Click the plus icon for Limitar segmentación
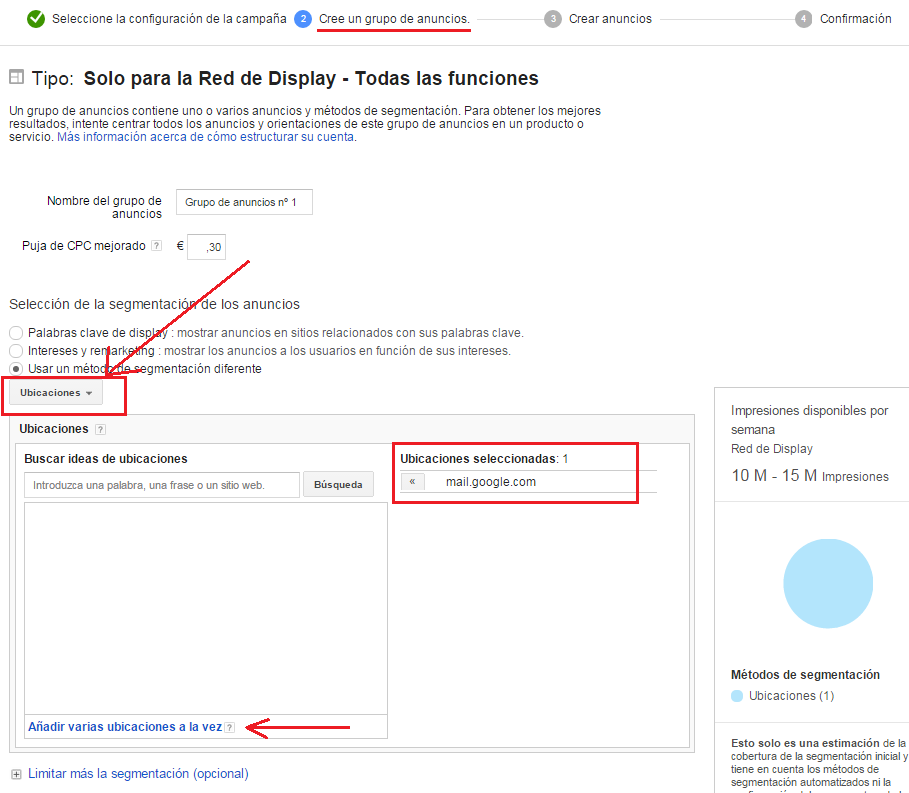 [x=16, y=774]
